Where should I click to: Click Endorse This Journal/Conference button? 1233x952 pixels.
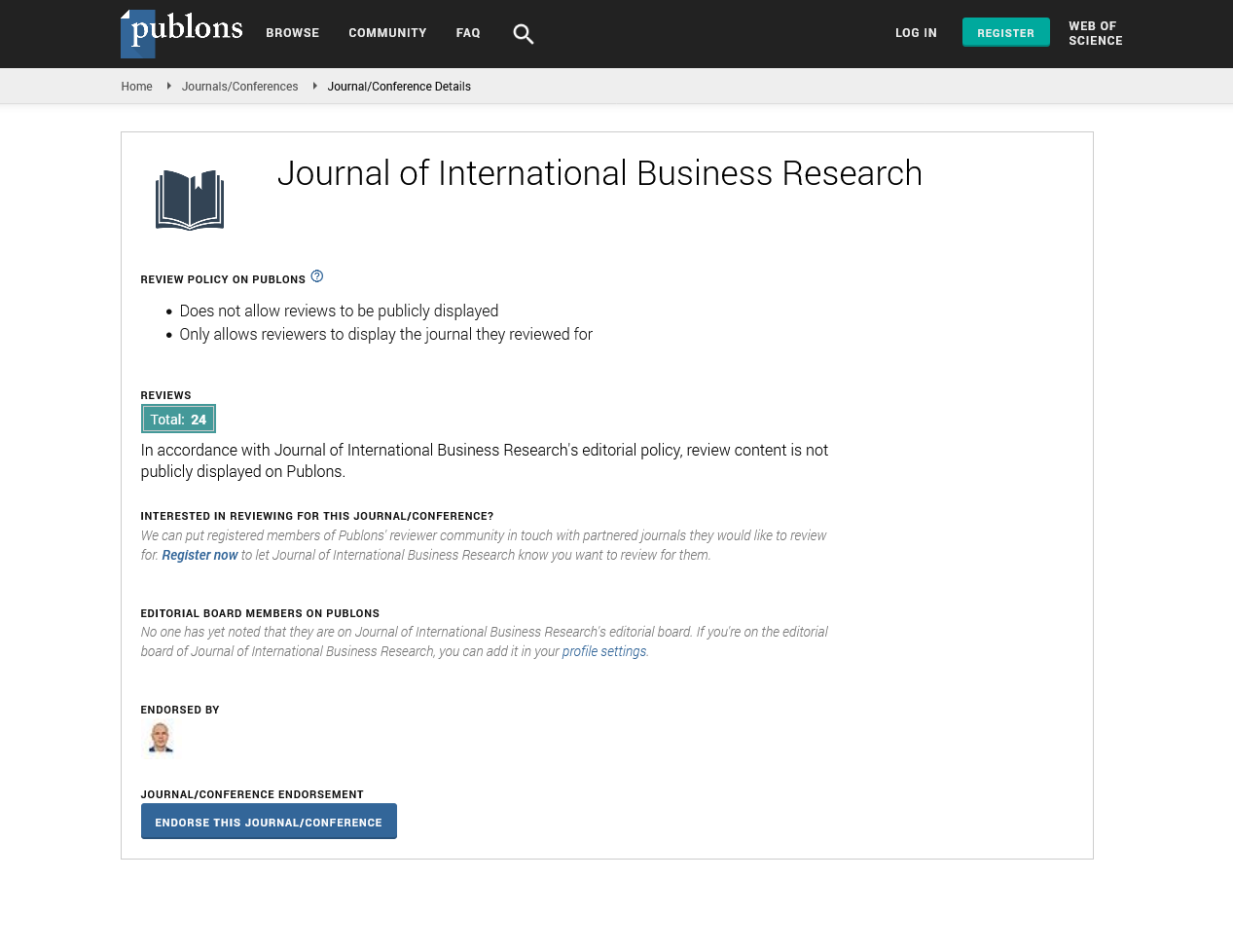coord(269,821)
